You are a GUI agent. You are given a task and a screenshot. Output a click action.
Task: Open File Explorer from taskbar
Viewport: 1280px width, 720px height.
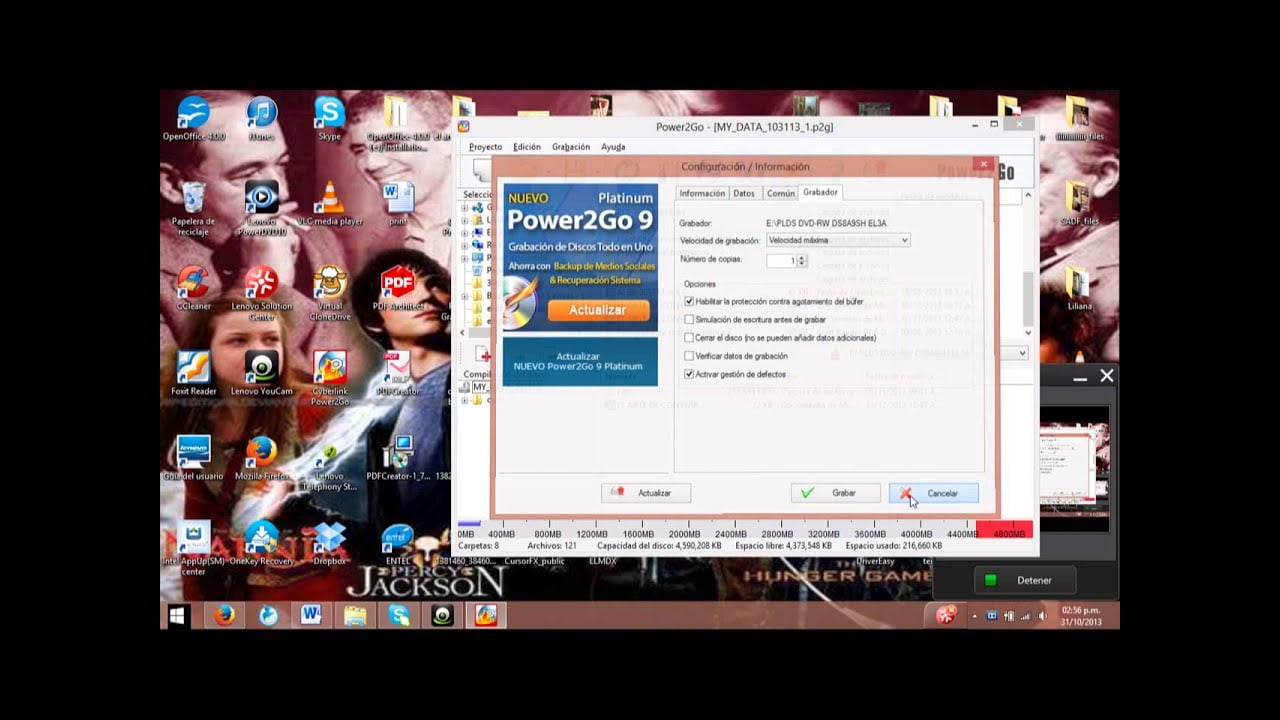355,615
